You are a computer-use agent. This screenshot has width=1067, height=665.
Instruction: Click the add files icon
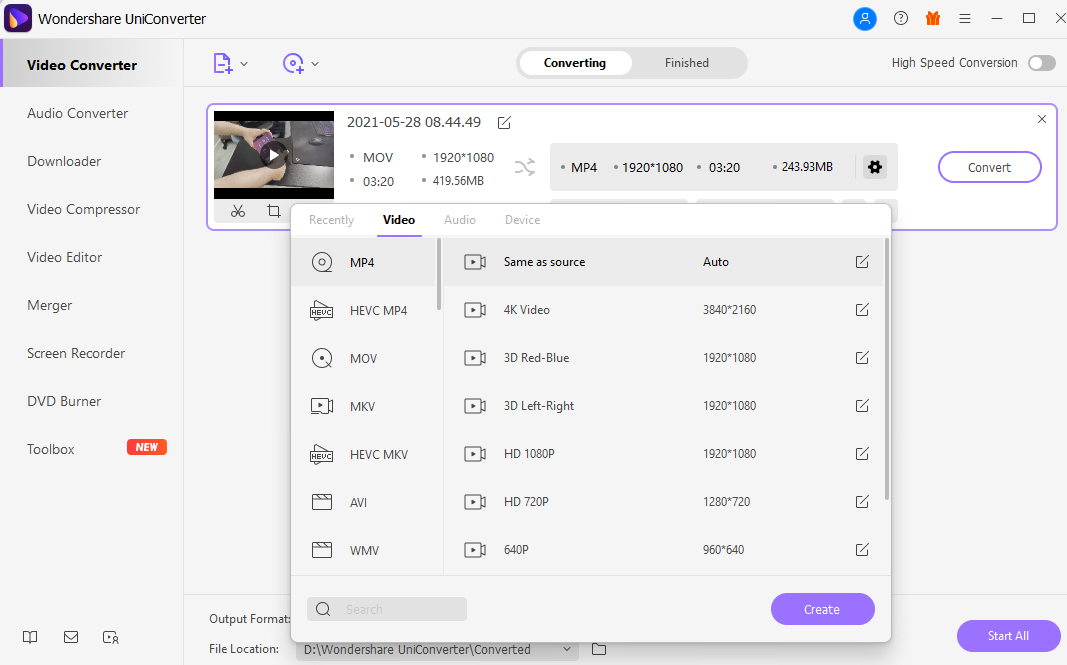point(223,63)
